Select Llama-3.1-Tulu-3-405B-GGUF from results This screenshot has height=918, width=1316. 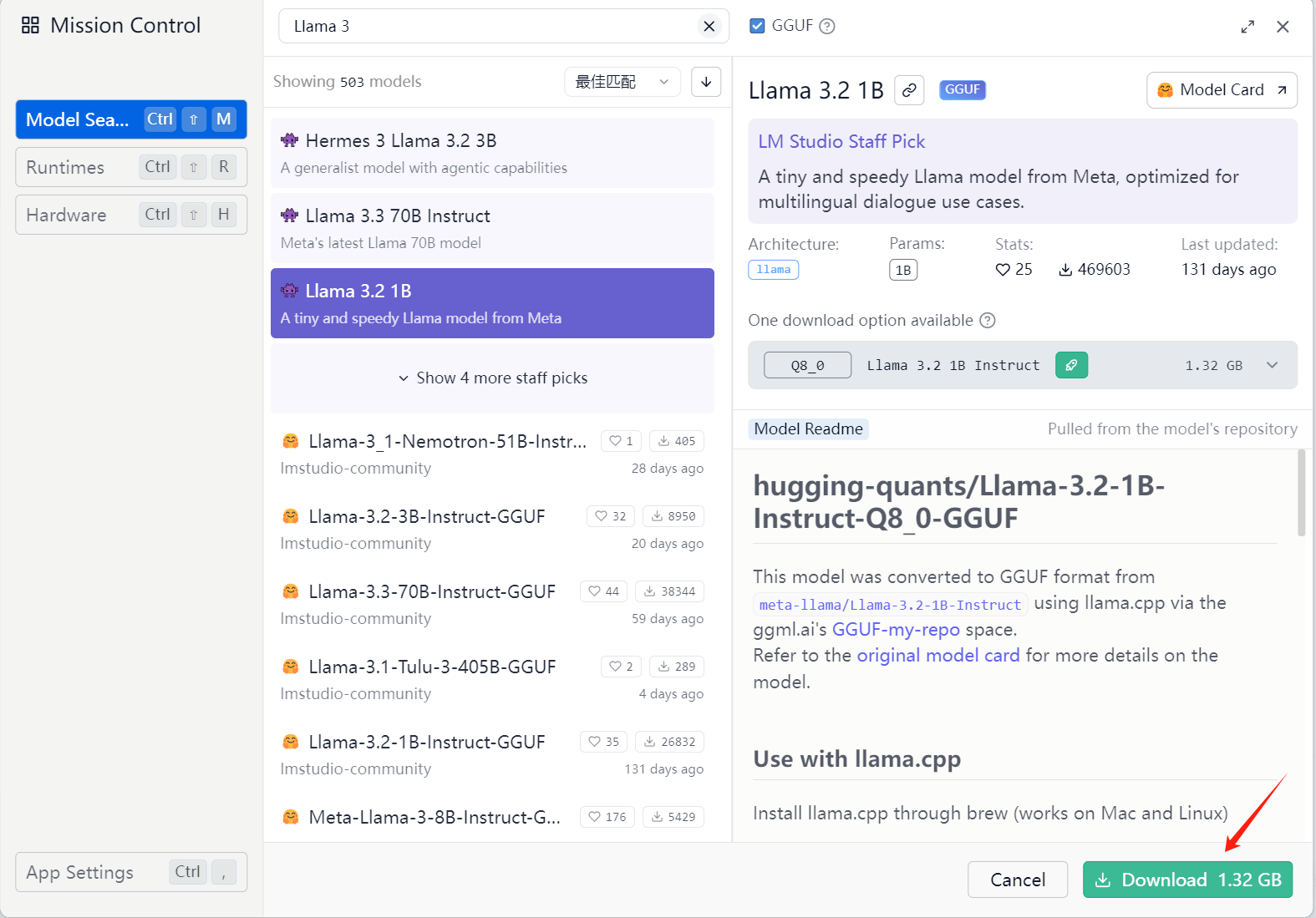(492, 679)
